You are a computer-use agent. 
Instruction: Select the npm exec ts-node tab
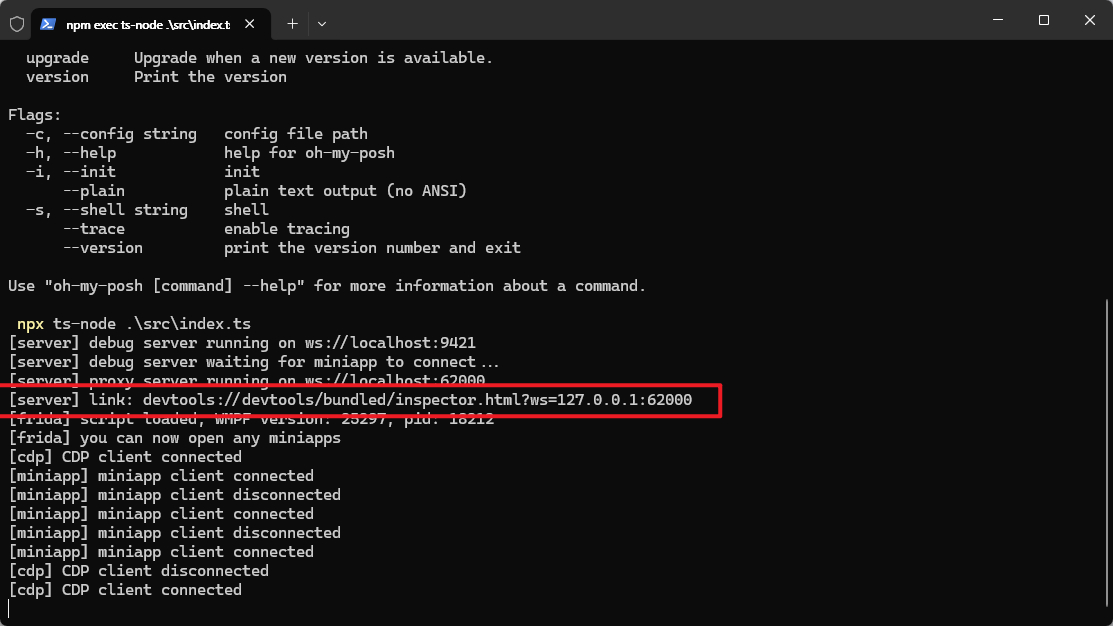click(150, 24)
